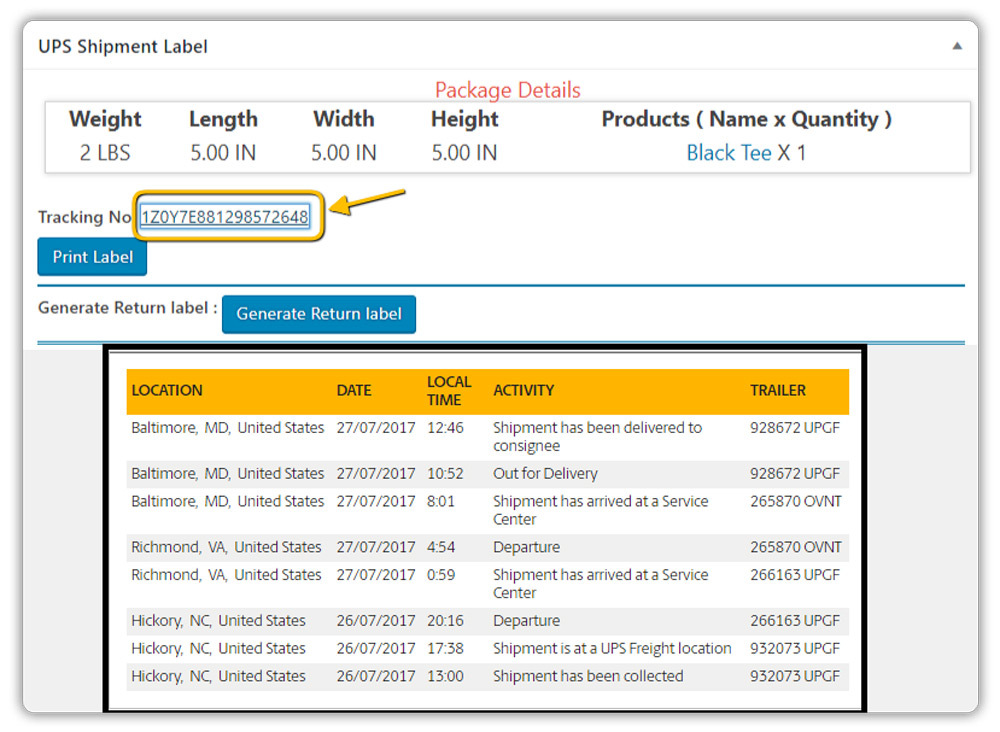
Task: Select 'Shipment has been collected' activity
Action: (588, 676)
